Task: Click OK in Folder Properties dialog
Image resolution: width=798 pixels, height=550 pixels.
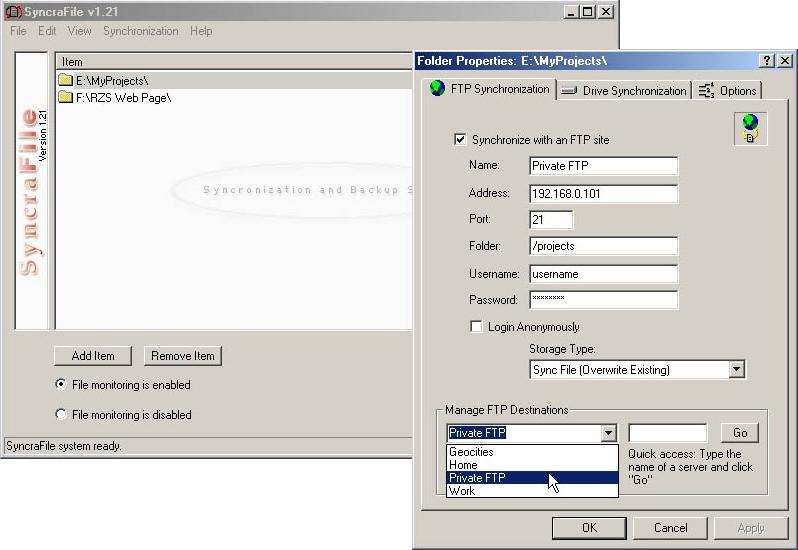Action: click(589, 528)
